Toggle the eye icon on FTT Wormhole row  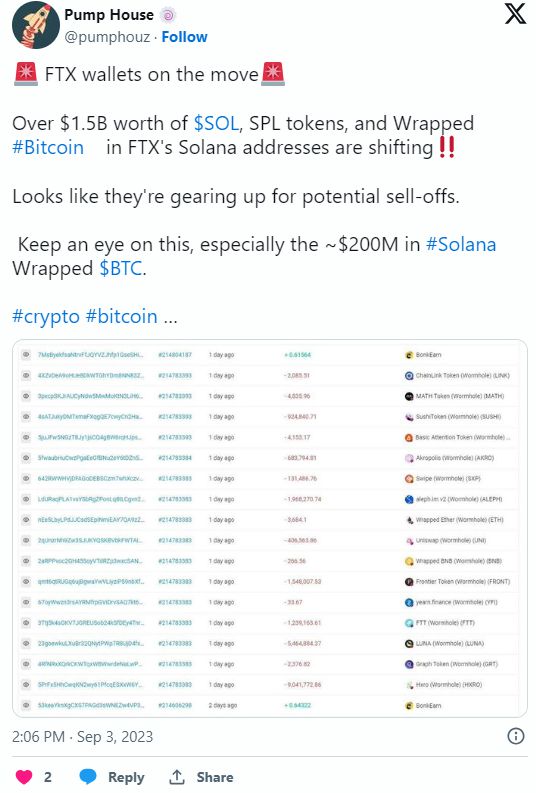pos(26,623)
